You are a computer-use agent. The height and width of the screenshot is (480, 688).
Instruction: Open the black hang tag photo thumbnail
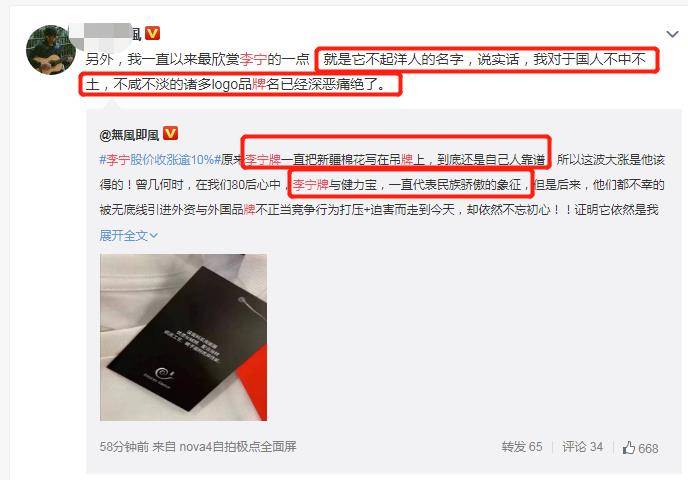(183, 337)
